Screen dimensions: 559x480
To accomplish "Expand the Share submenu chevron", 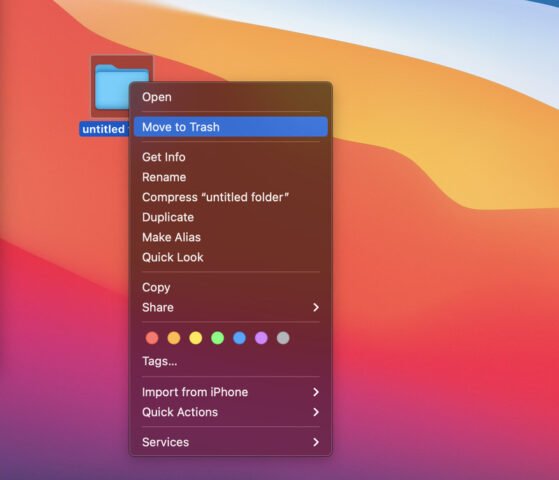I will (316, 307).
